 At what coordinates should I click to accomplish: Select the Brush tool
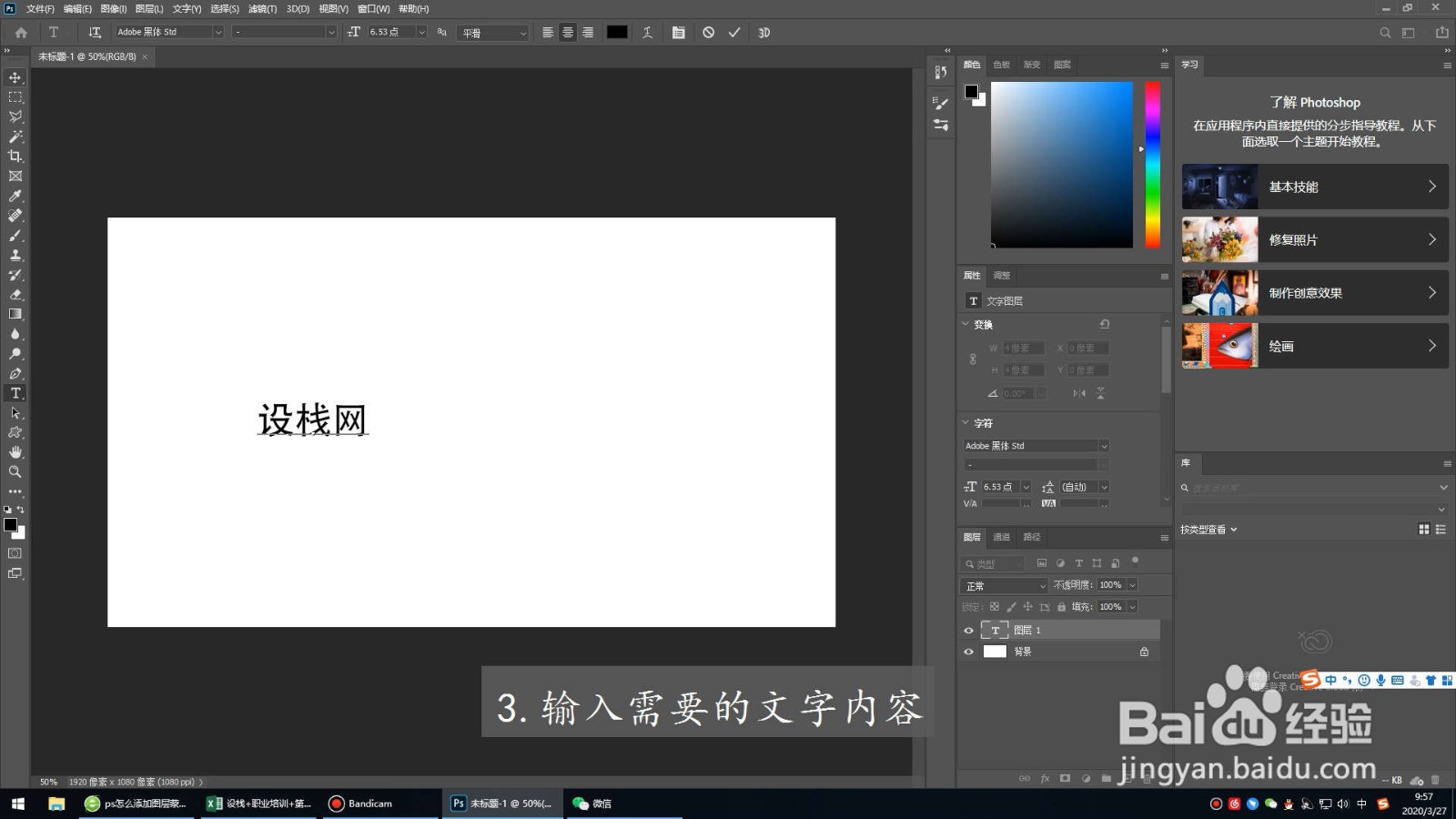pos(15,236)
